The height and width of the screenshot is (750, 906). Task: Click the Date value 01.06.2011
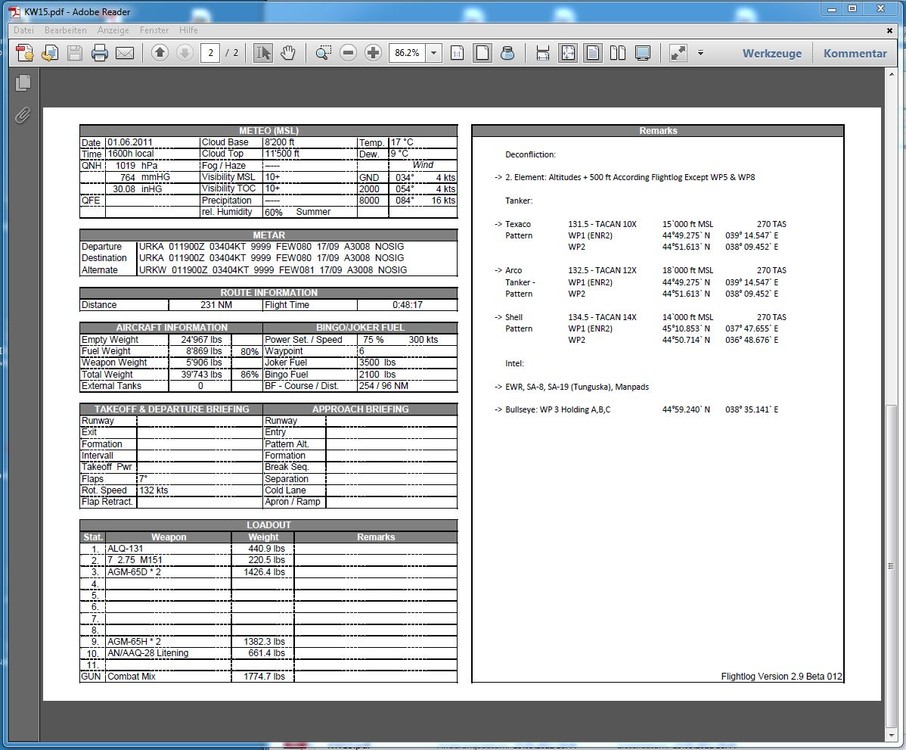tap(130, 142)
